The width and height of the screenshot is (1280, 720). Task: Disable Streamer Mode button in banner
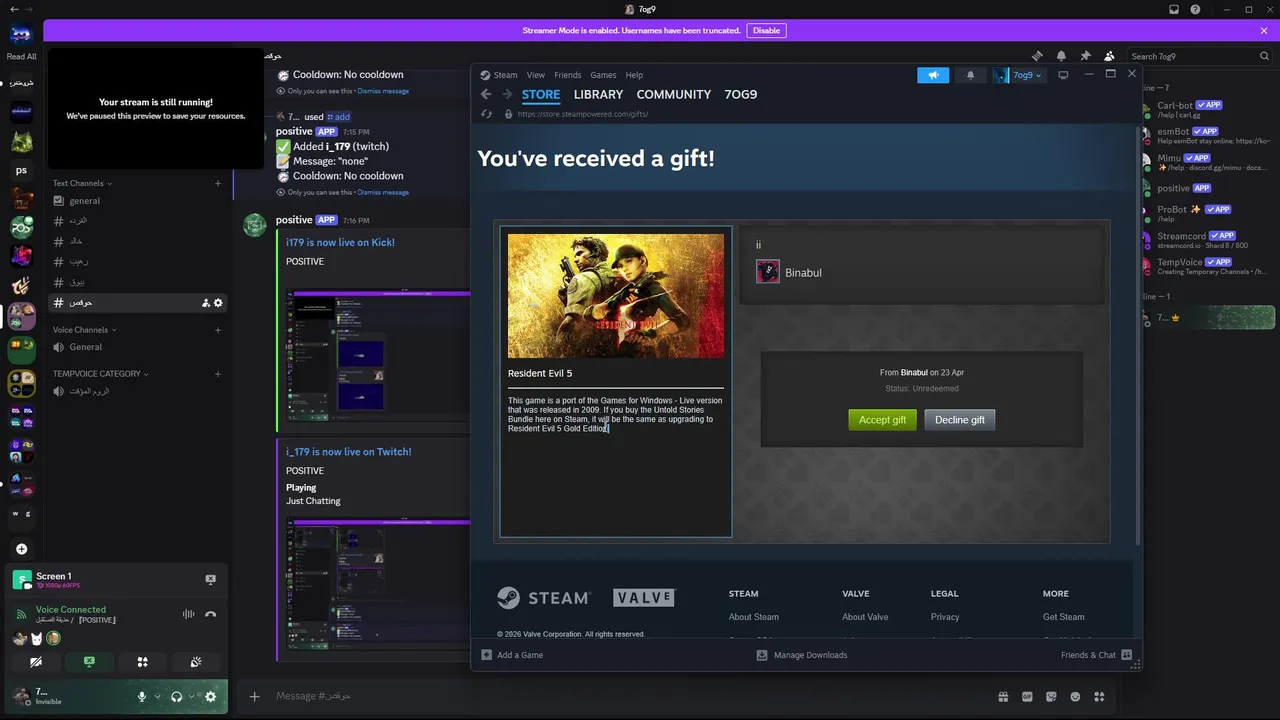point(766,30)
